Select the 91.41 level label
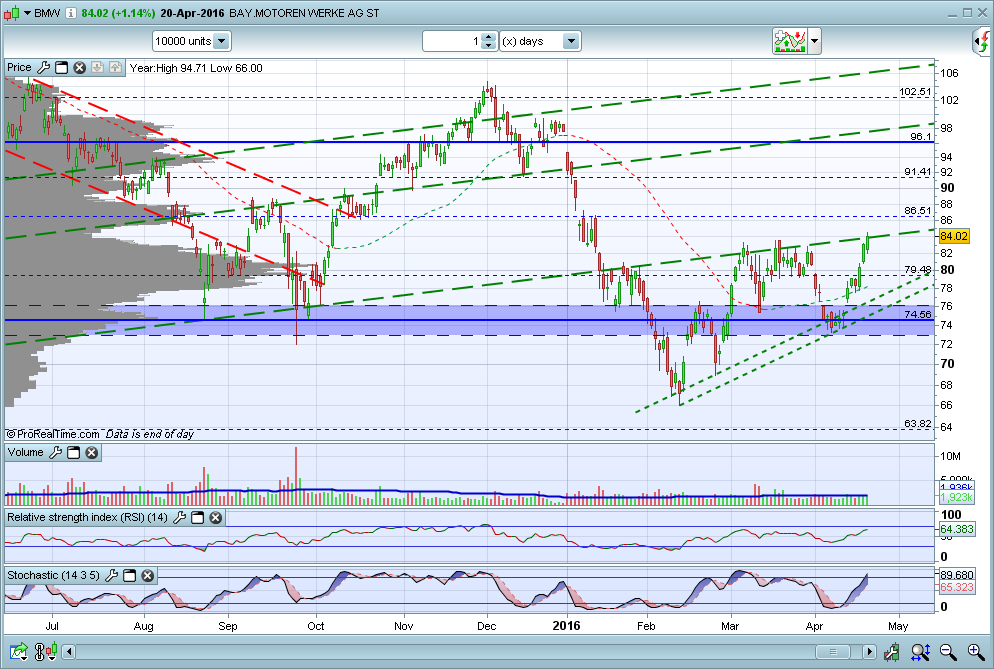994x669 pixels. (x=917, y=172)
